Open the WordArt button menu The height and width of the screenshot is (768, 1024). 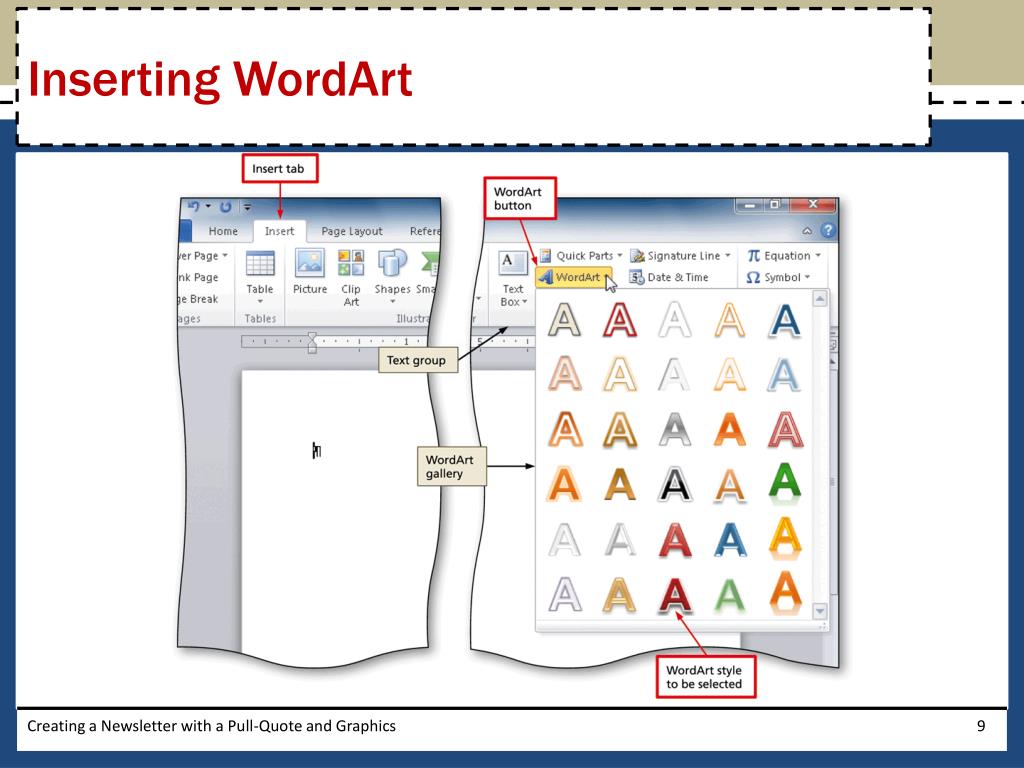[x=575, y=277]
